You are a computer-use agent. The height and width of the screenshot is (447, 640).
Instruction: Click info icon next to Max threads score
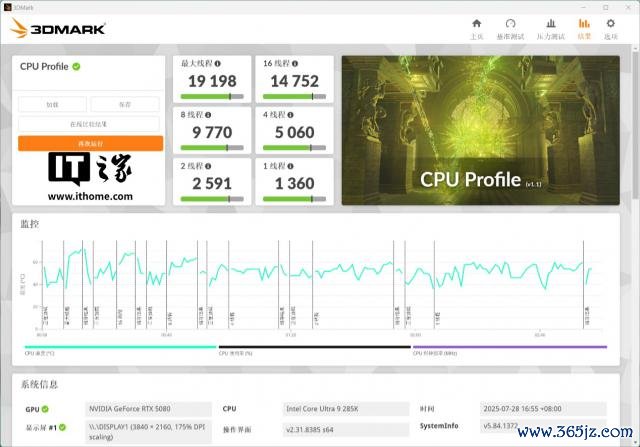pyautogui.click(x=218, y=63)
